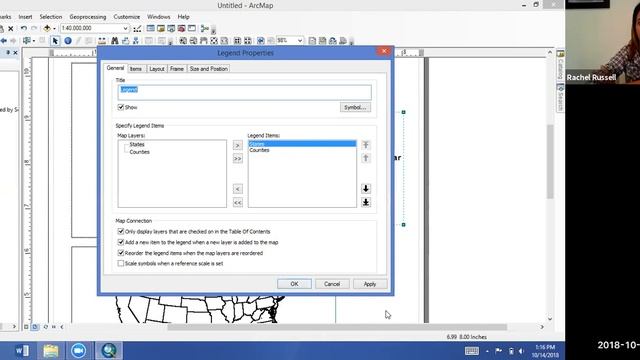Screen dimensions: 640x360
Task: Select the Measure ruler tool
Action: coord(102,41)
